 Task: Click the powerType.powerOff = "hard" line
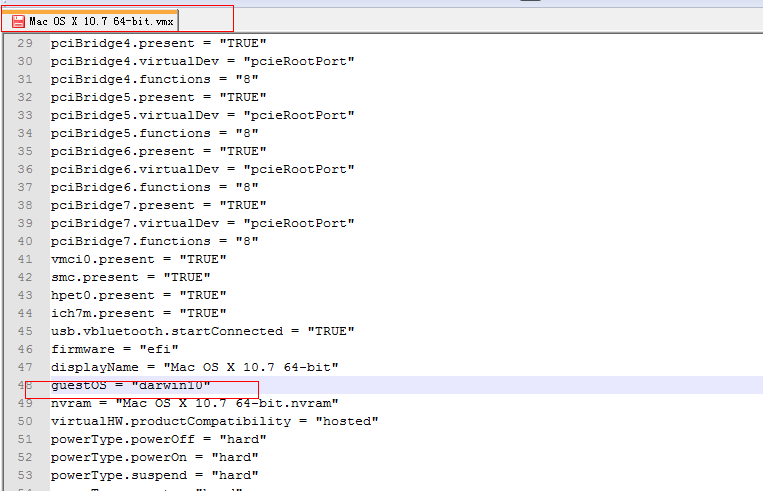pyautogui.click(x=159, y=439)
